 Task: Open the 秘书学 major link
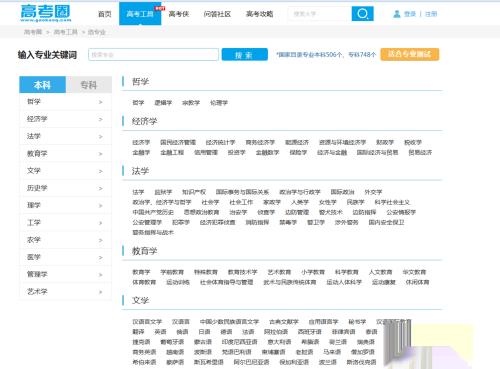[x=357, y=322]
